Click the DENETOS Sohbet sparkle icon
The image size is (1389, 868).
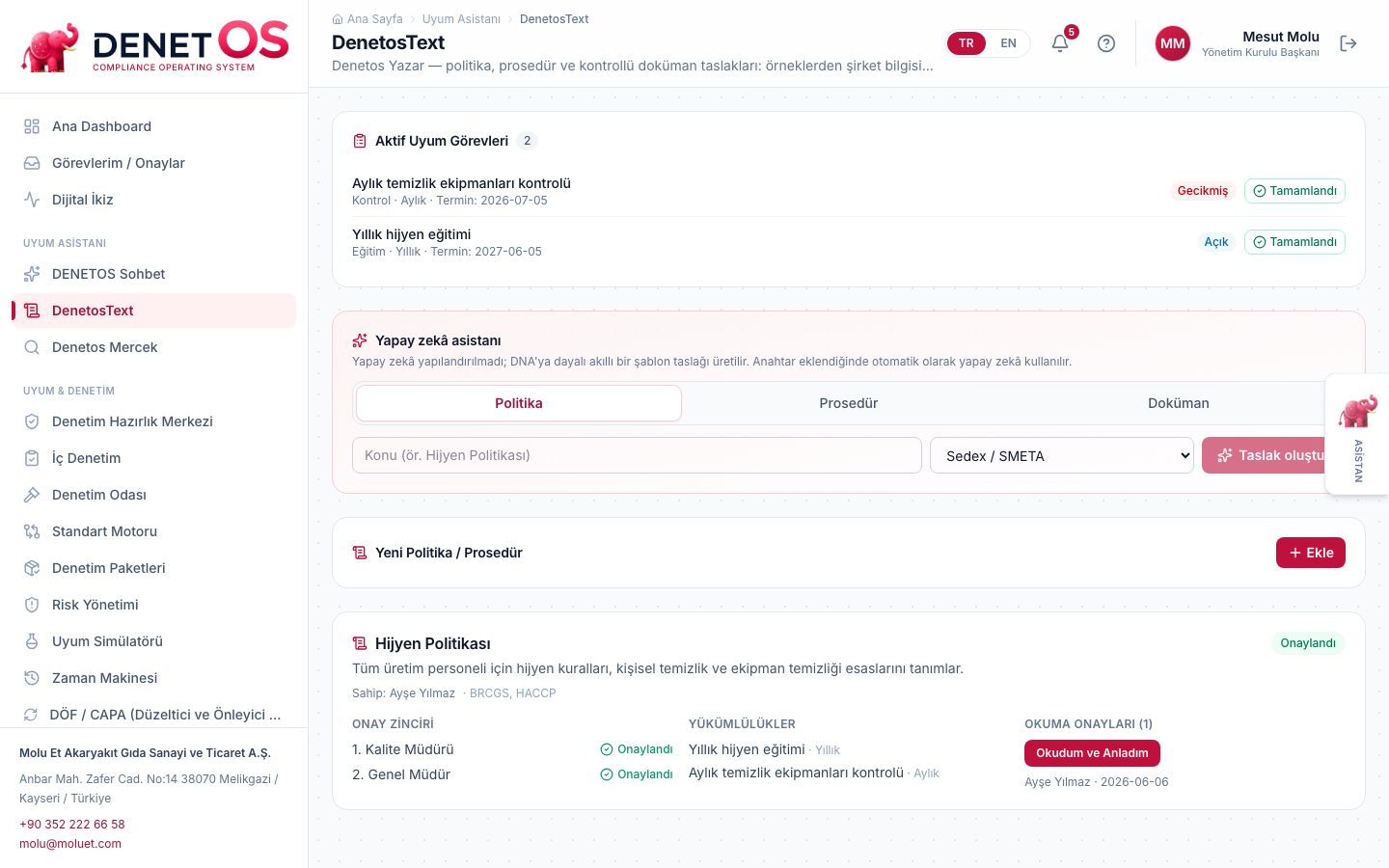32,274
